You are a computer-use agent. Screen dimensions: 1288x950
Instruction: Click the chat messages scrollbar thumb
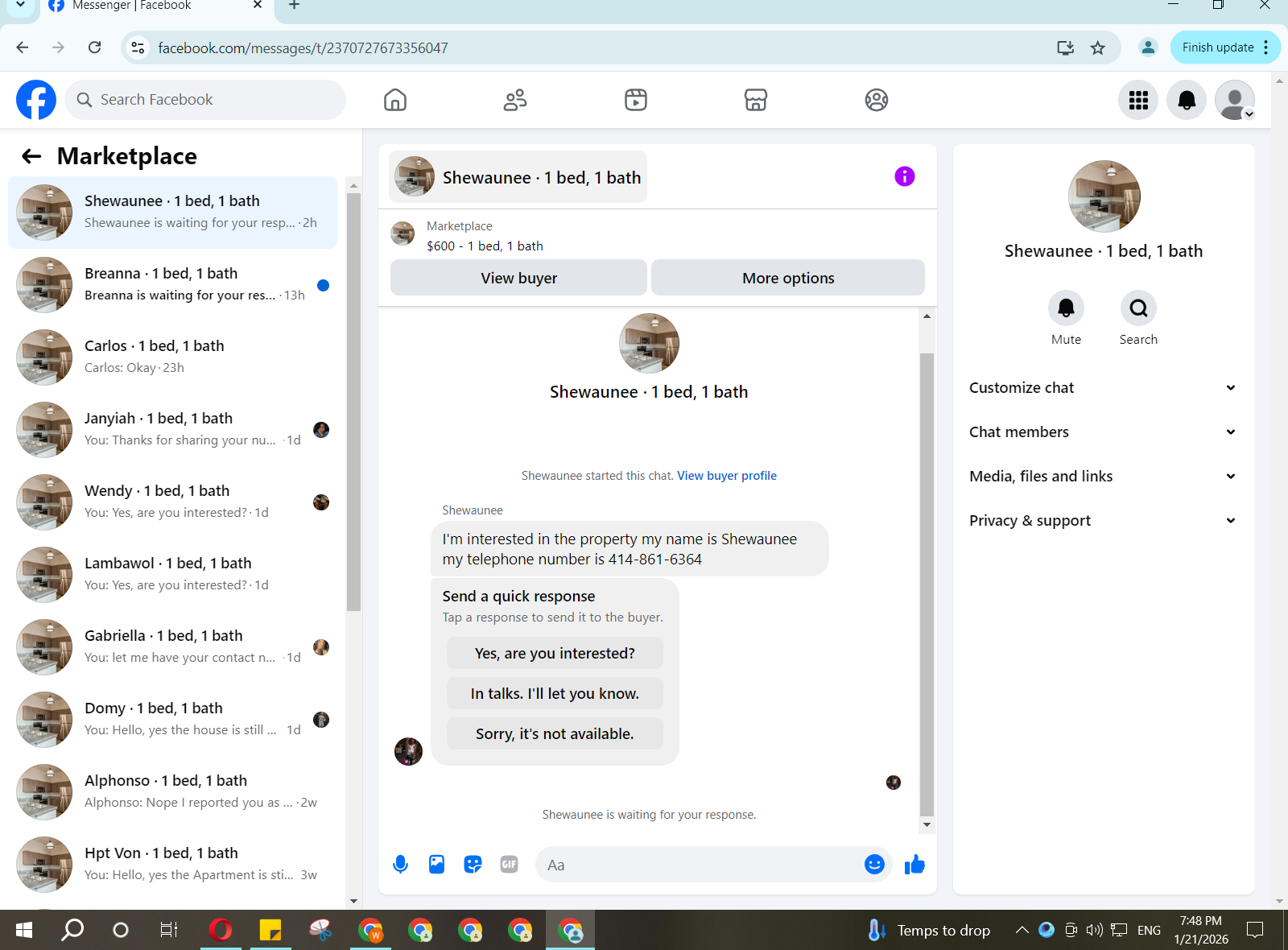[x=927, y=585]
